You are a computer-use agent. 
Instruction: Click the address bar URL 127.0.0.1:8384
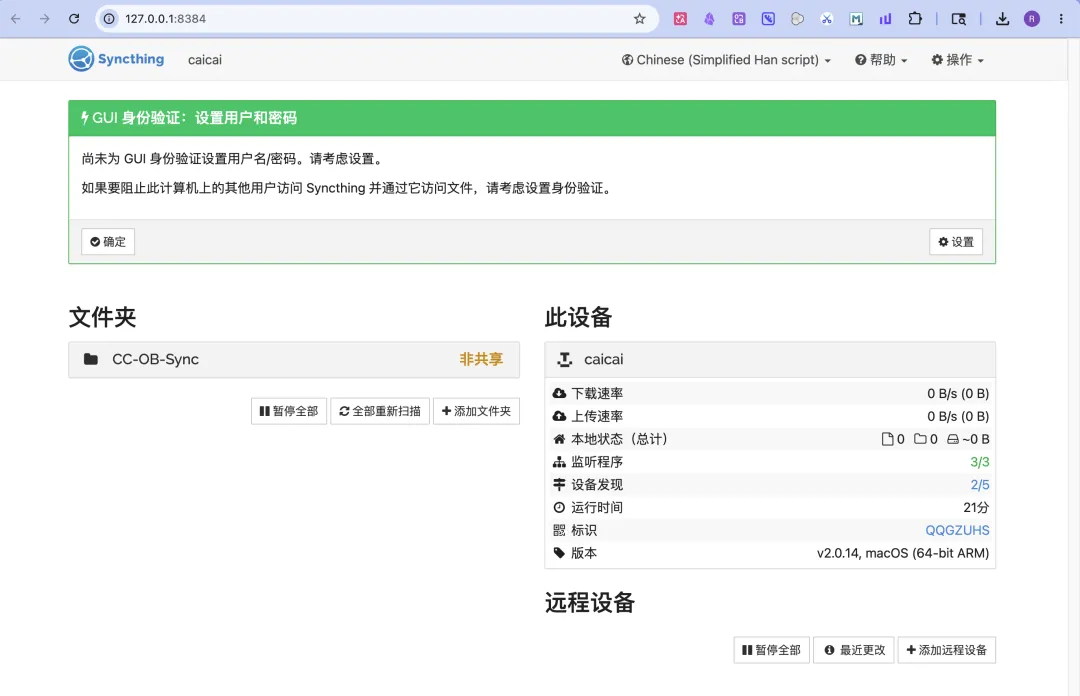tap(165, 19)
